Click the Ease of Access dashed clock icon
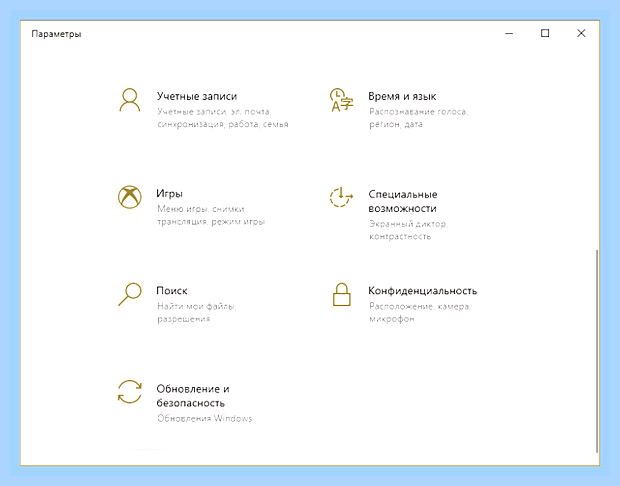Screen dimensions: 620x486 pos(341,197)
